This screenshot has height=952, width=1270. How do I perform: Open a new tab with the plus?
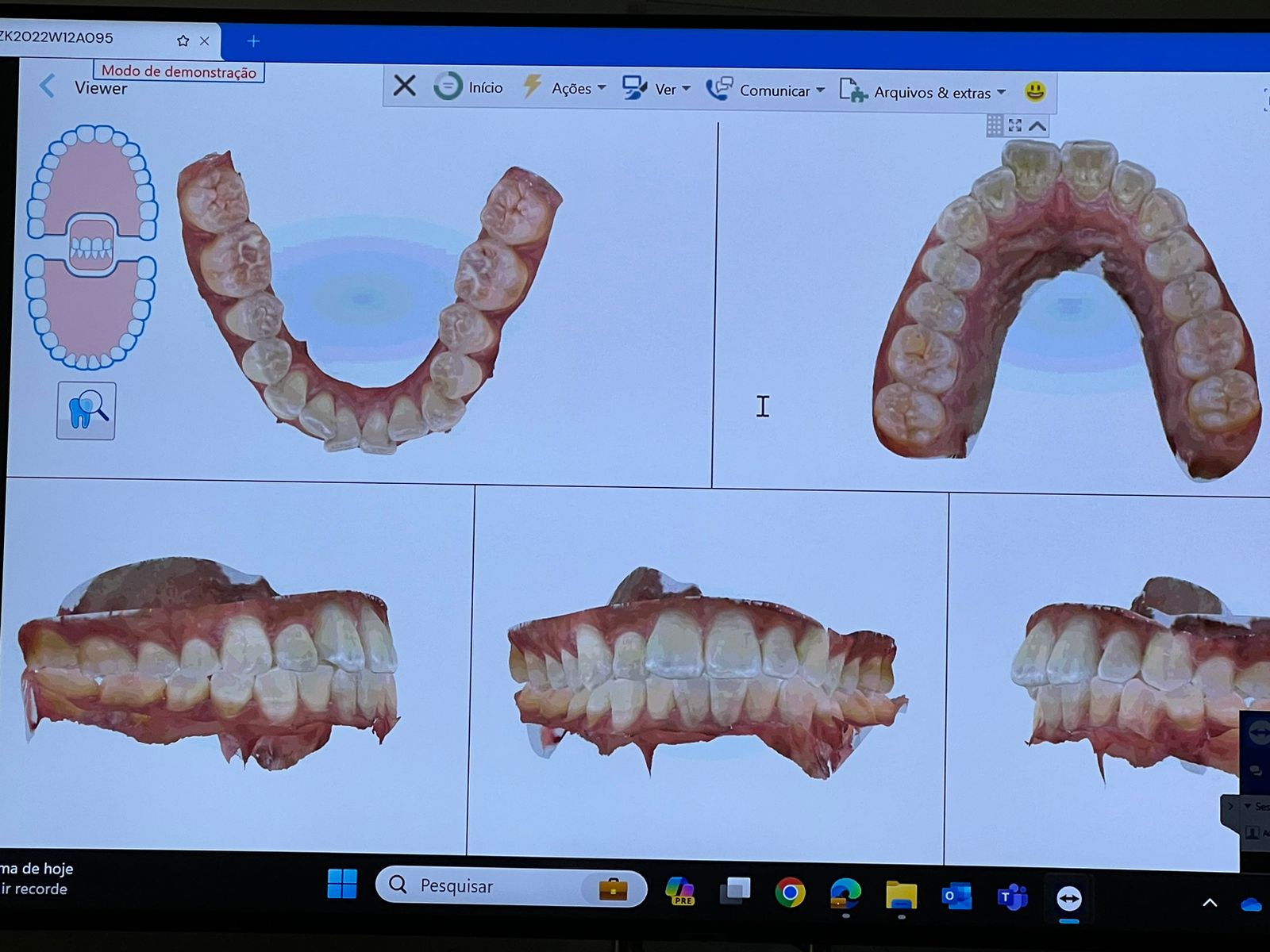tap(253, 41)
